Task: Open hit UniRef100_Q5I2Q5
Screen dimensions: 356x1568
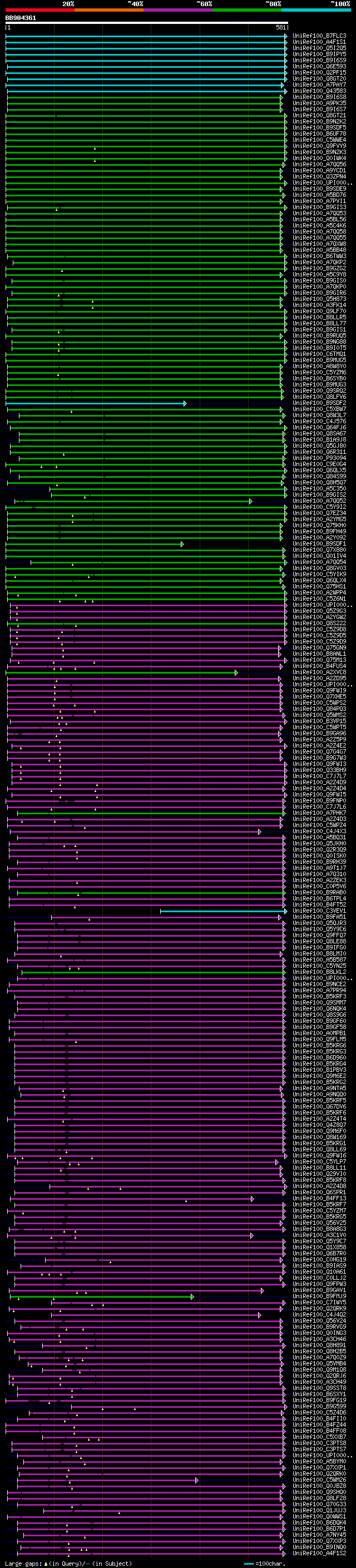Action: pos(319,48)
